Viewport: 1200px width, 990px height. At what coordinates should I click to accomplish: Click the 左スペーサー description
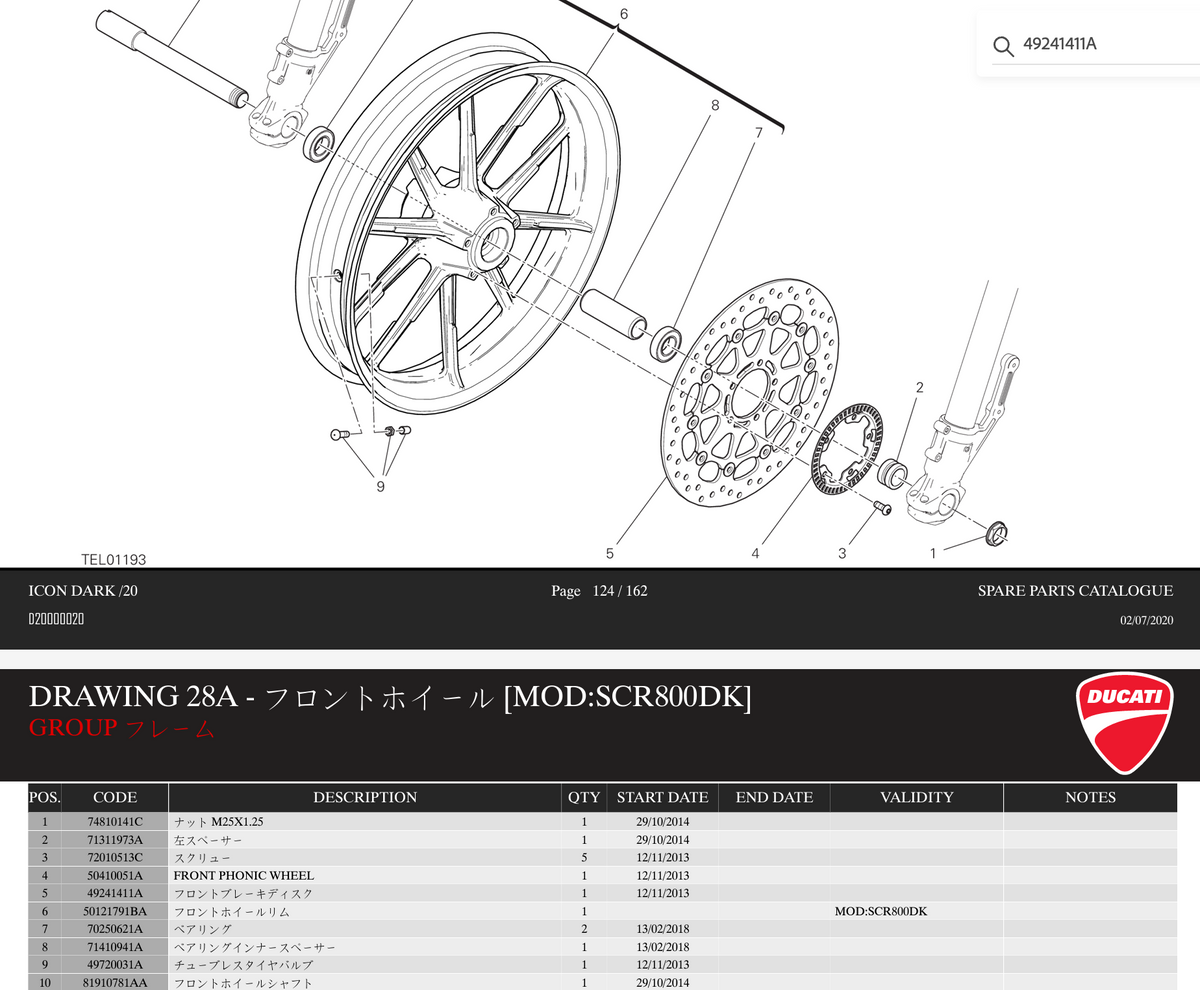click(208, 839)
